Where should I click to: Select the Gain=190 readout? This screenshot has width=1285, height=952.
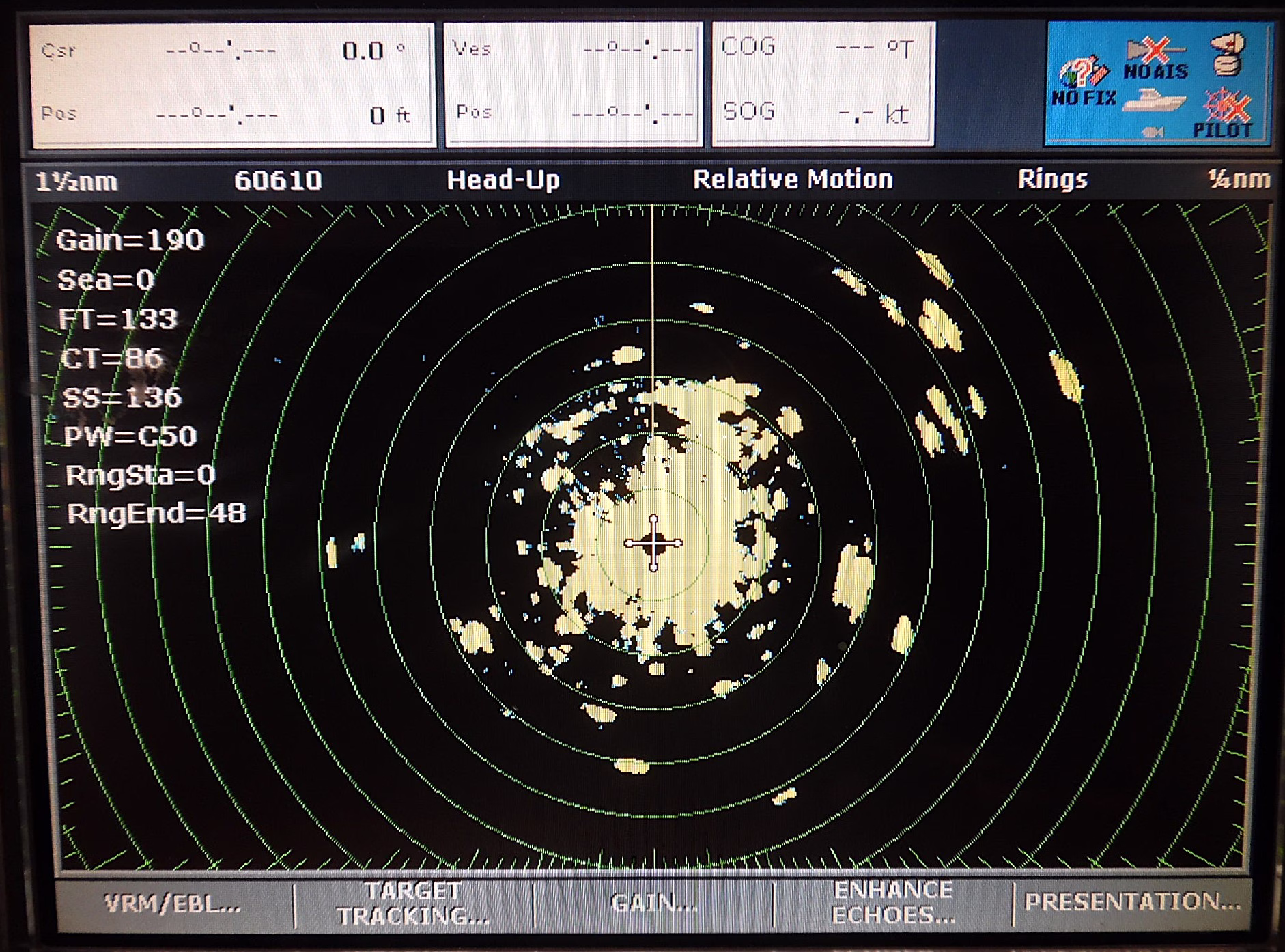(130, 240)
